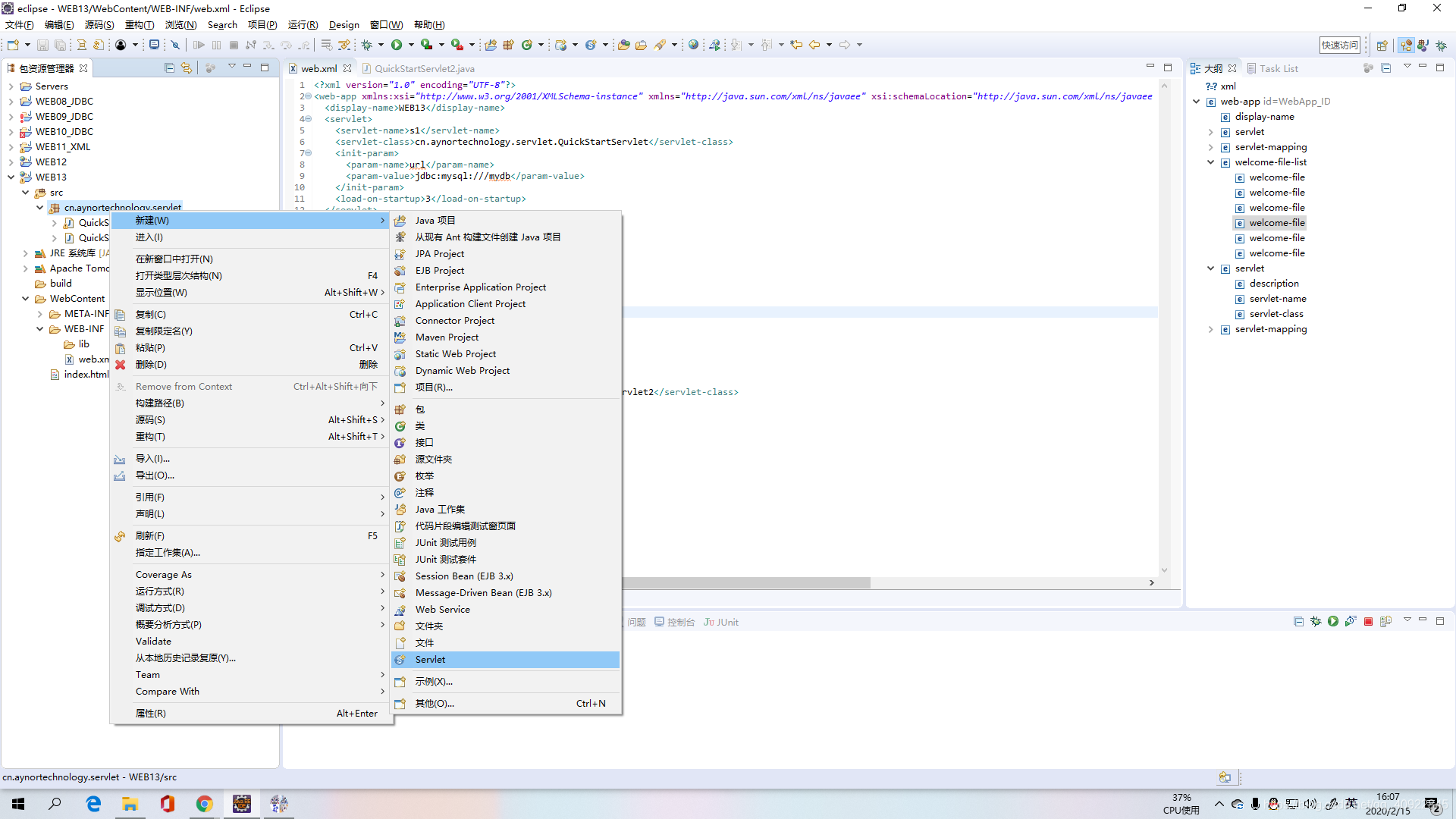
Task: Click the web browser globe toolbar icon
Action: coord(693,45)
